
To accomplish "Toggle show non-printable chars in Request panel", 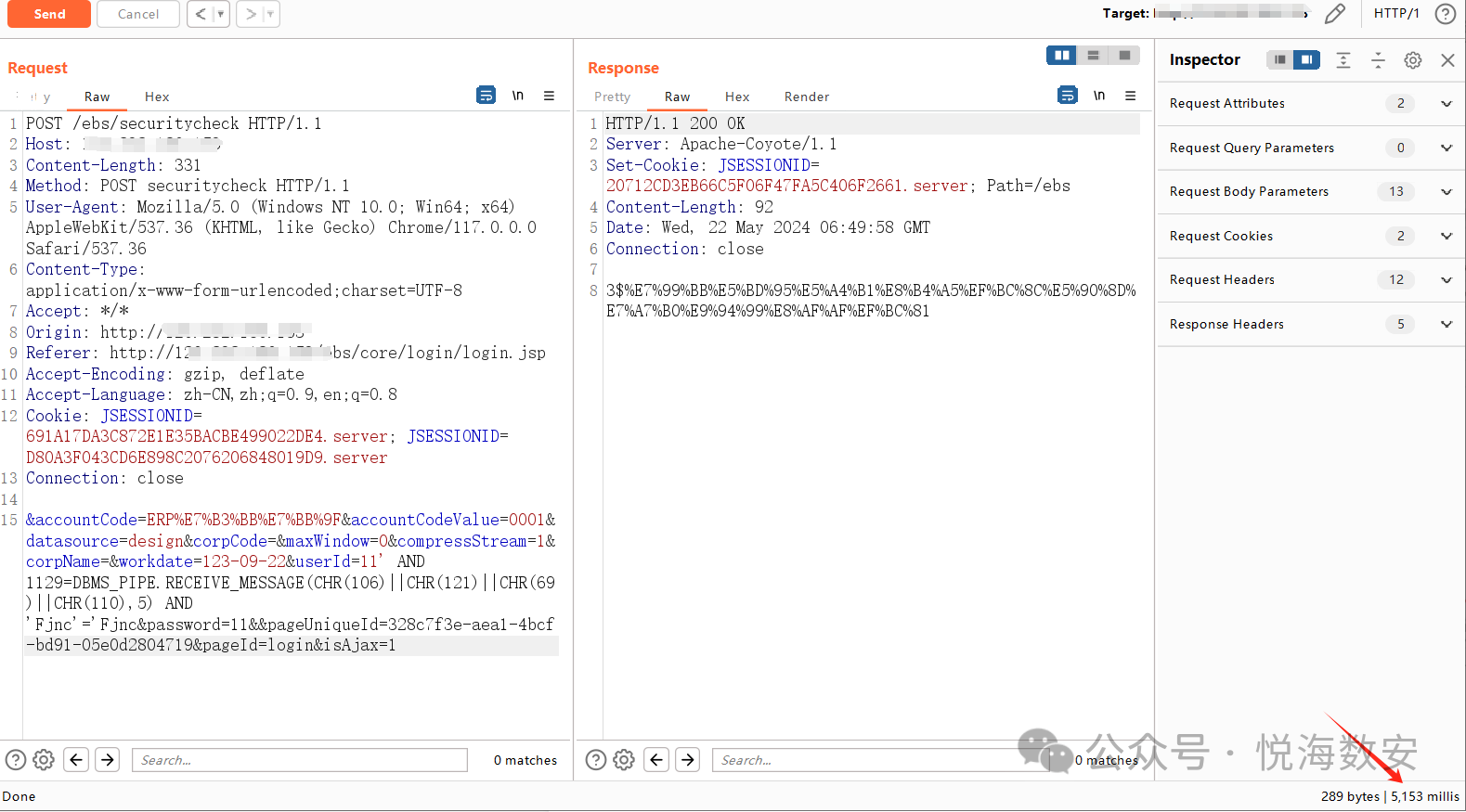I will [518, 95].
